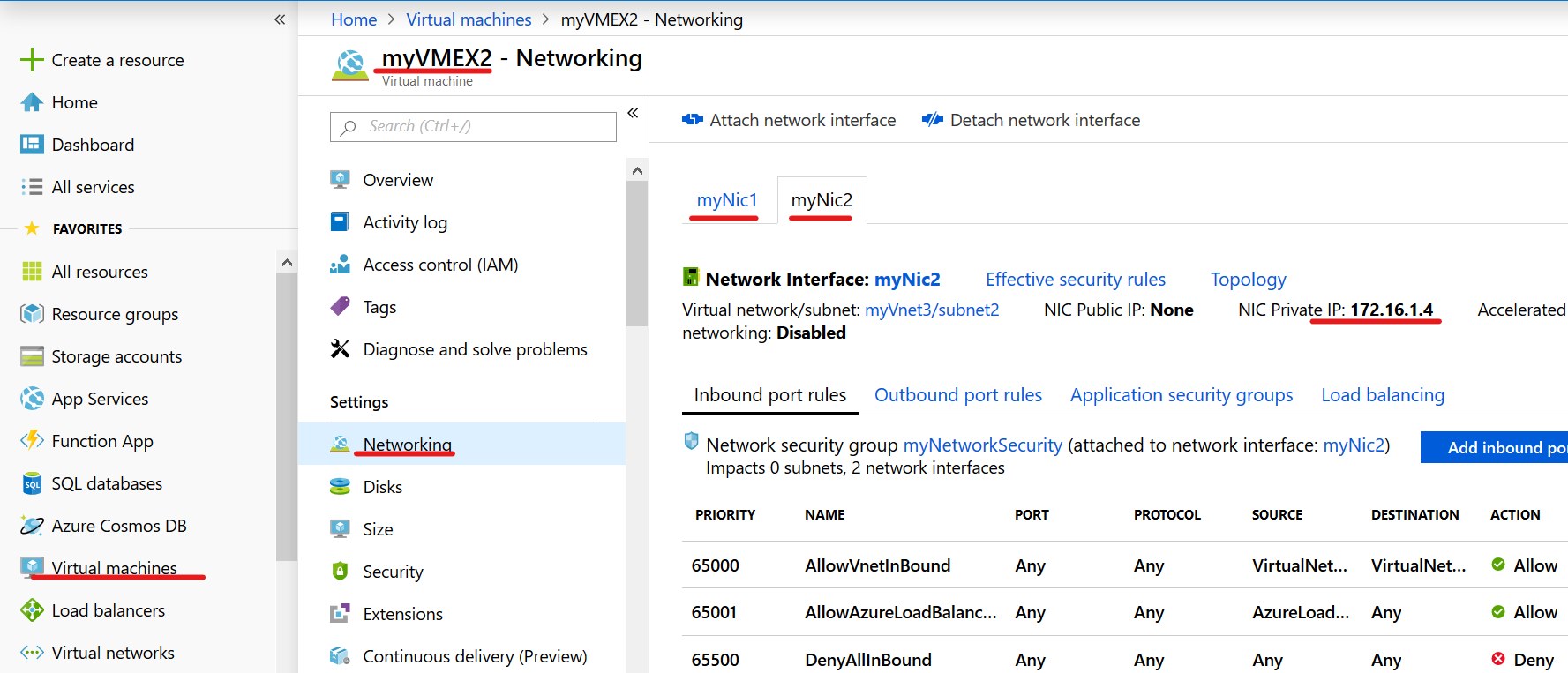
Task: Click the favorites list scroll-up arrow
Action: (286, 262)
